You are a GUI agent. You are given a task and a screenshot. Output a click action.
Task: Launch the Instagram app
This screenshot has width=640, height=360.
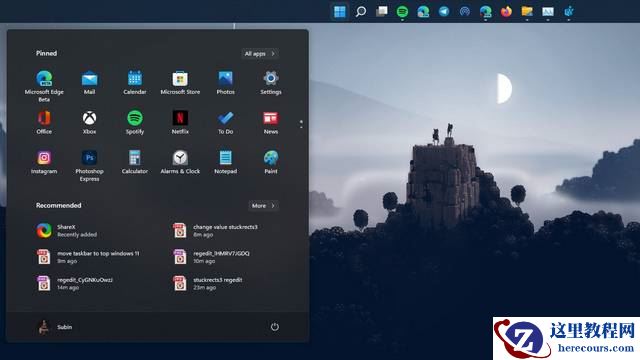click(44, 162)
